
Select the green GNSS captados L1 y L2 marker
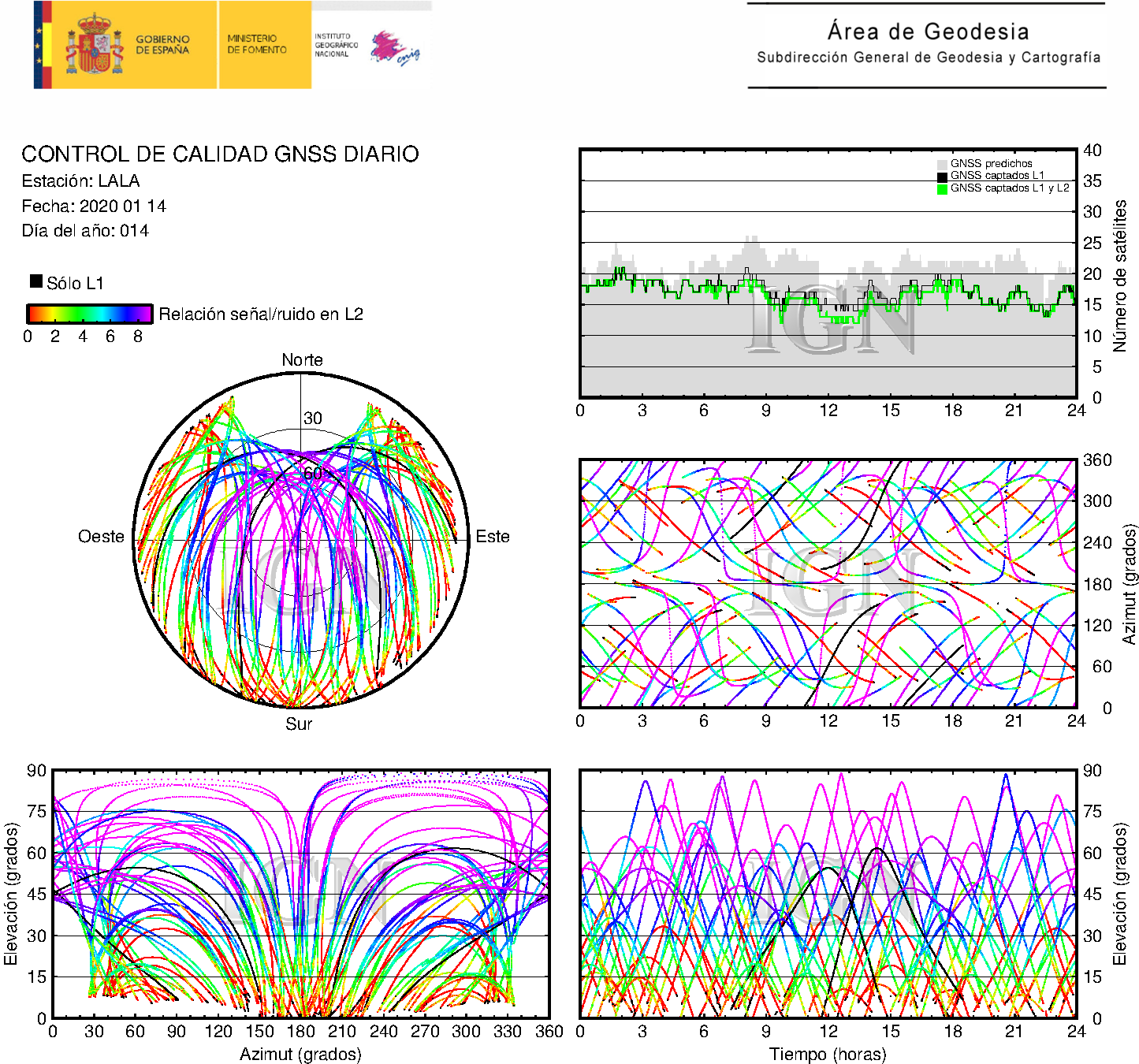click(x=942, y=188)
